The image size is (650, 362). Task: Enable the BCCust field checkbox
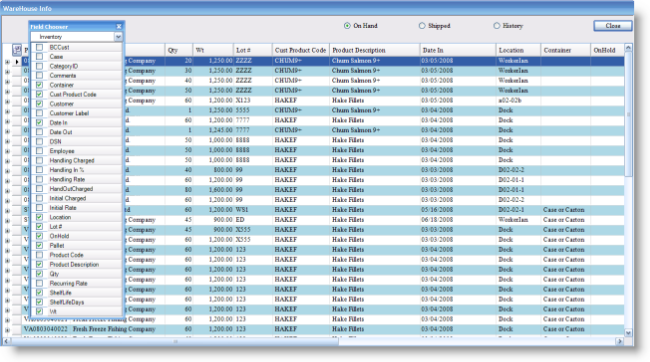39,47
